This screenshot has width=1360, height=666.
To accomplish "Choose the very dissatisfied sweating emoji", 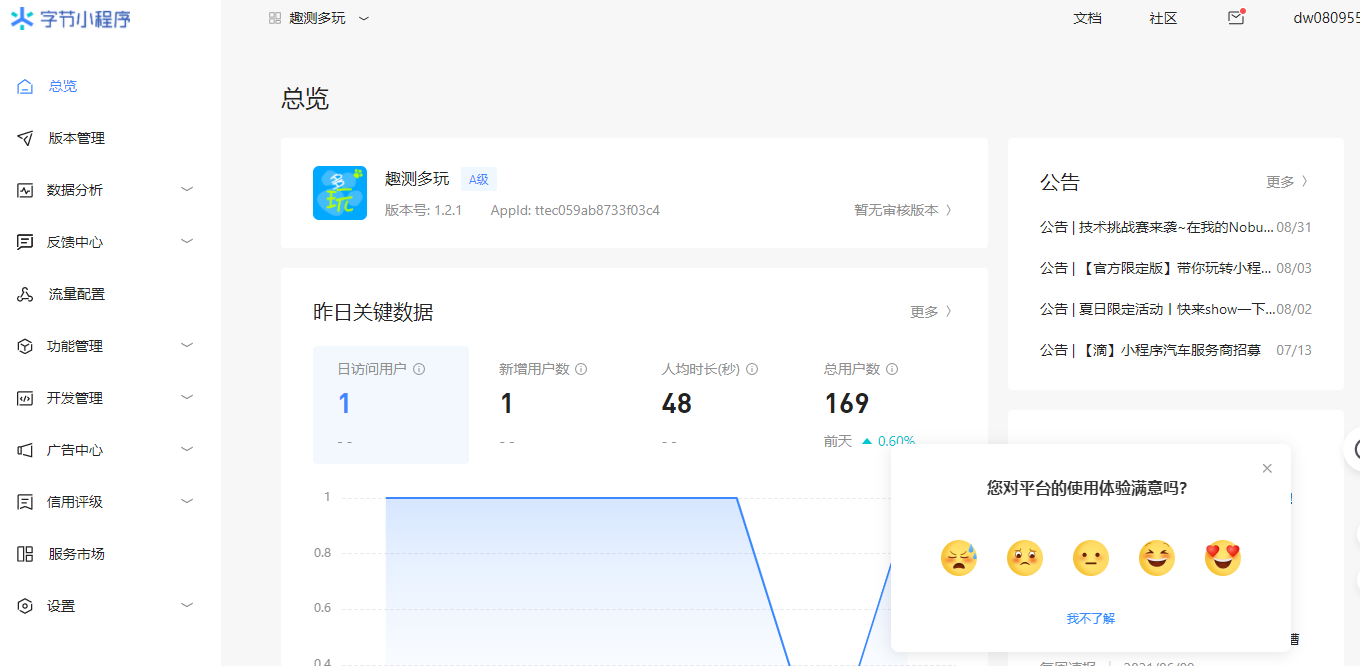I will pyautogui.click(x=958, y=557).
